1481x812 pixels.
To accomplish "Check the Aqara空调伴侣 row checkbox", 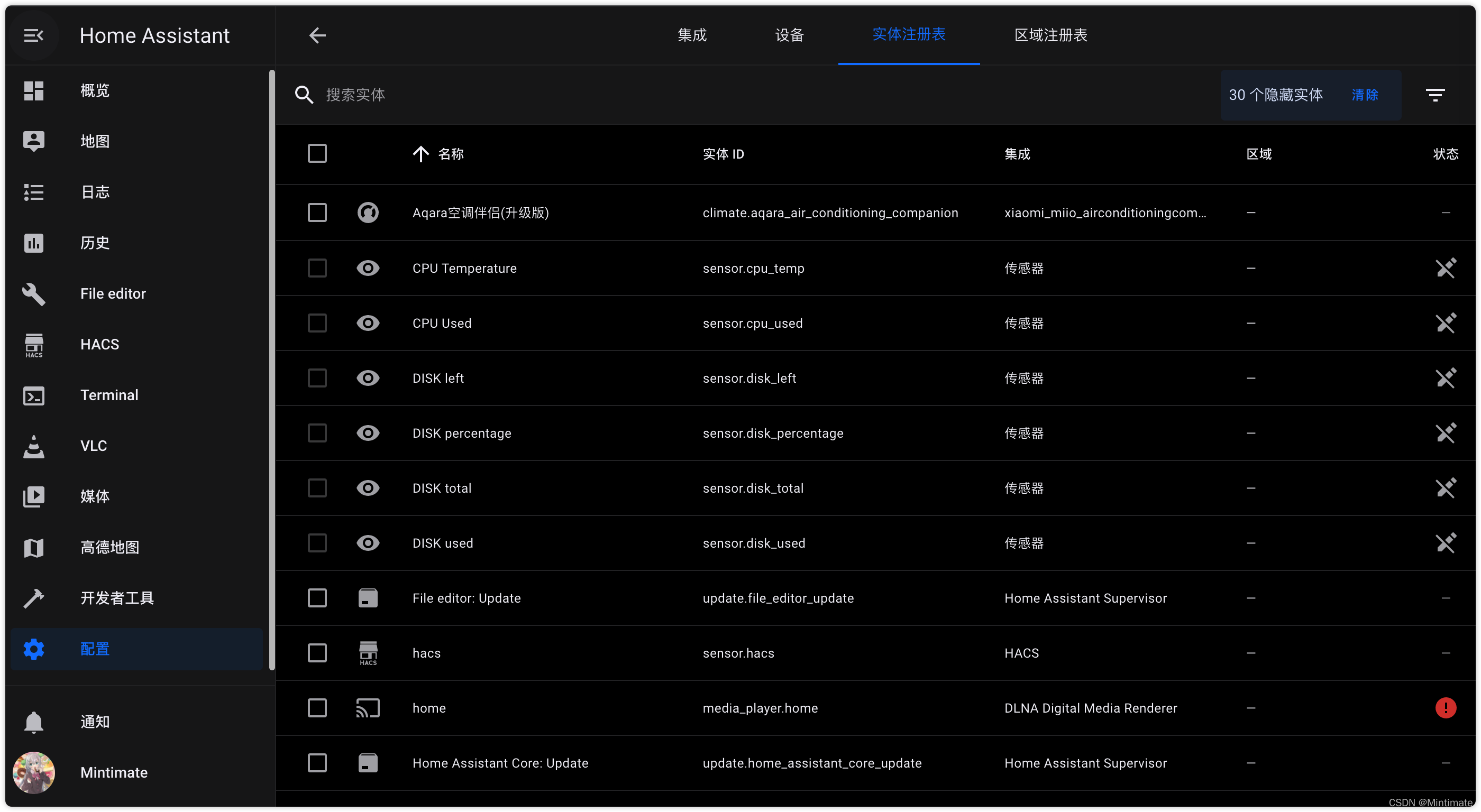I will click(317, 213).
